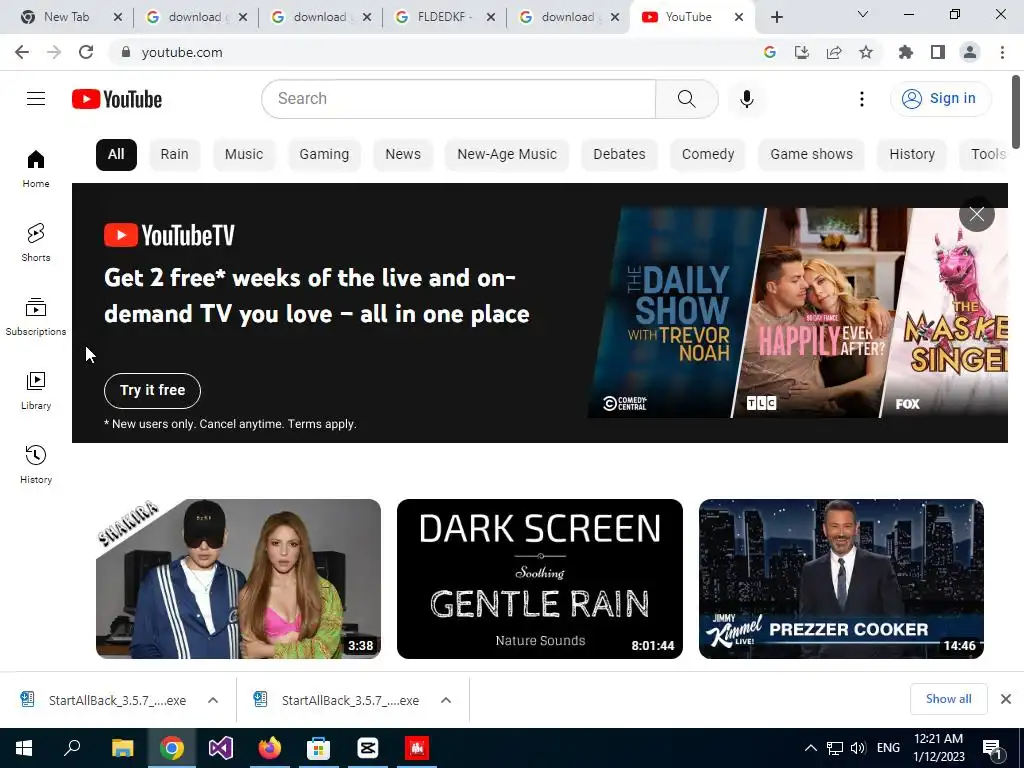Switch to the New Tab tab

coord(67,17)
